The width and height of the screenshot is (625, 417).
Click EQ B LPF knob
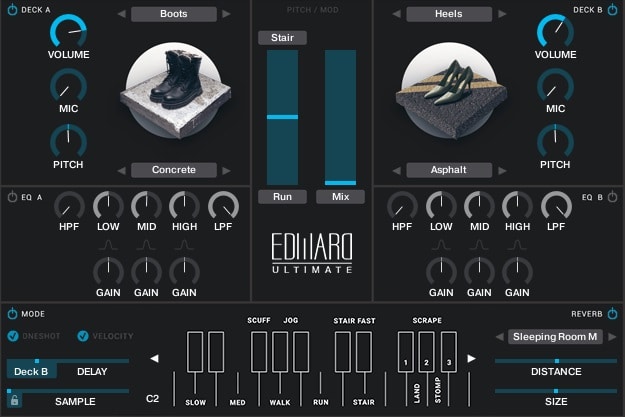(x=556, y=206)
